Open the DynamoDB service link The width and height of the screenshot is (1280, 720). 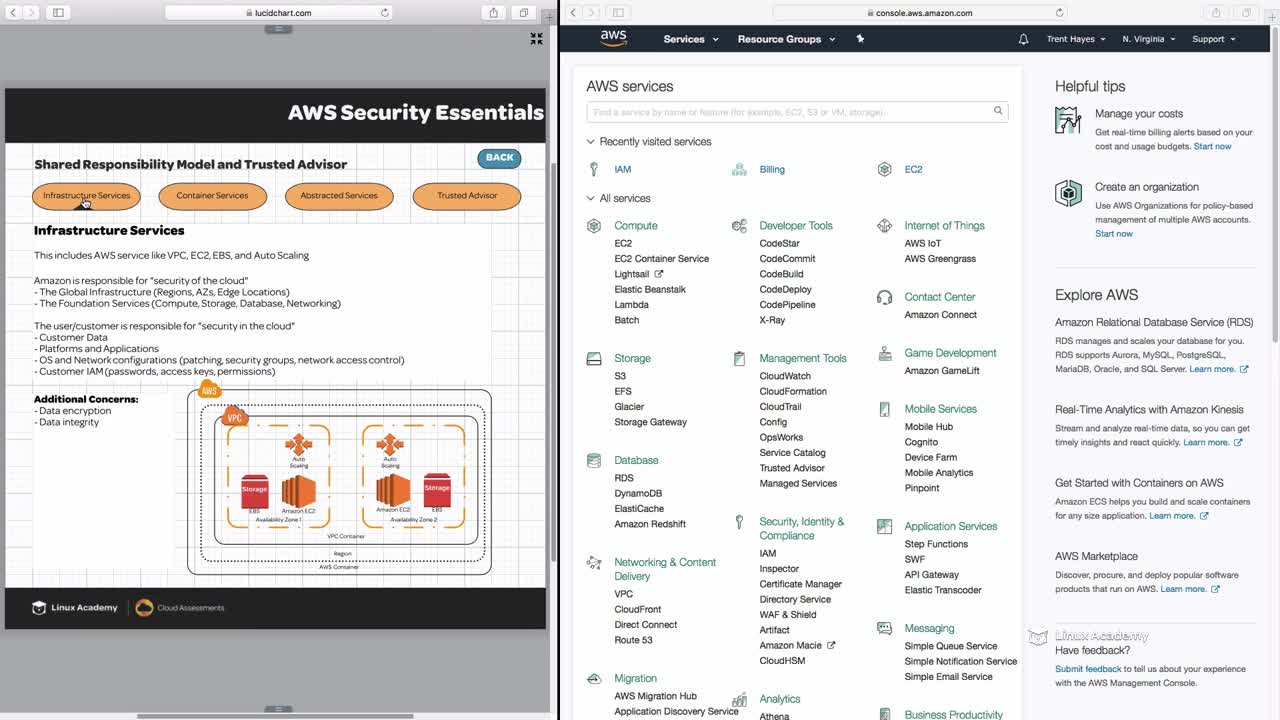click(638, 493)
